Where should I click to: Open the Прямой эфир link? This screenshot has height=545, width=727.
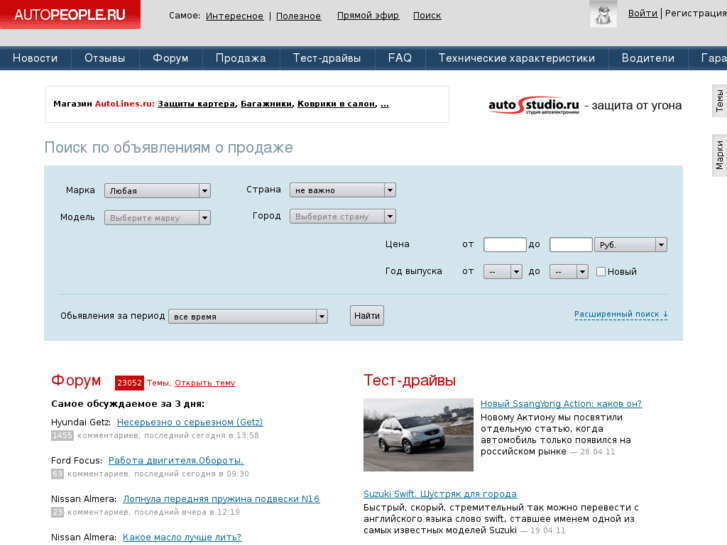click(368, 15)
